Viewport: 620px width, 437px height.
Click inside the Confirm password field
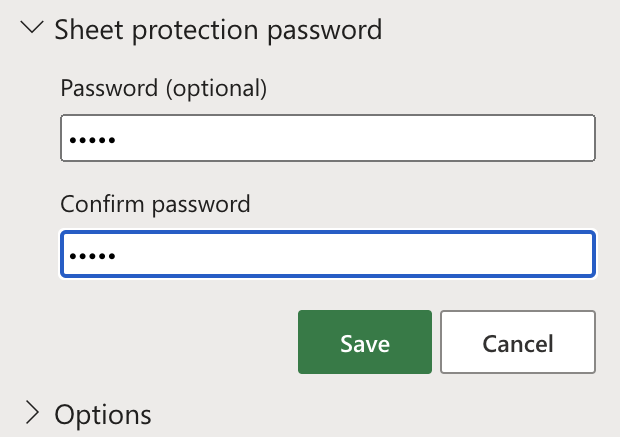pyautogui.click(x=328, y=254)
